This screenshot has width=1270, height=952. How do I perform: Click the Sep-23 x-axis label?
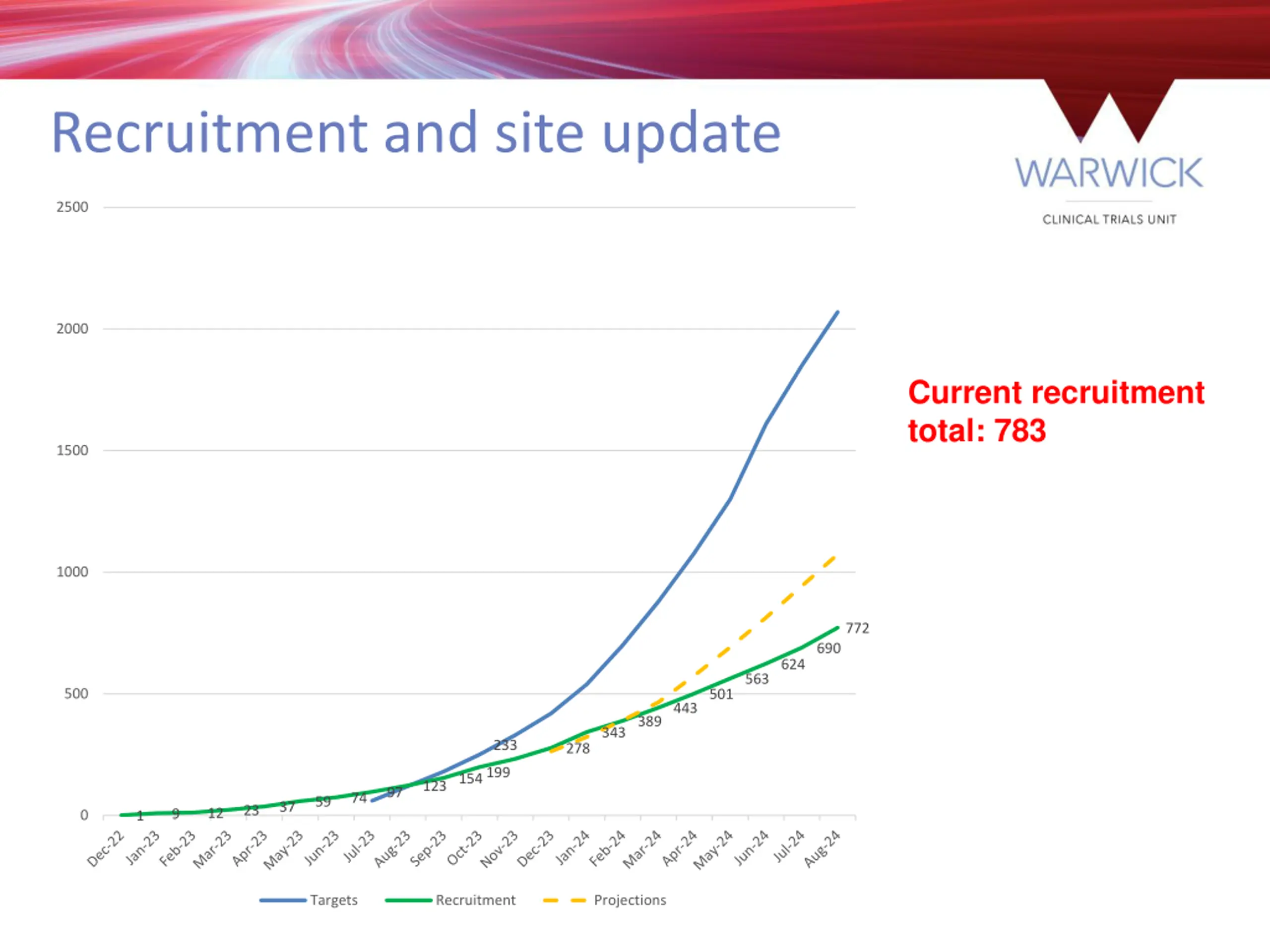tap(428, 849)
